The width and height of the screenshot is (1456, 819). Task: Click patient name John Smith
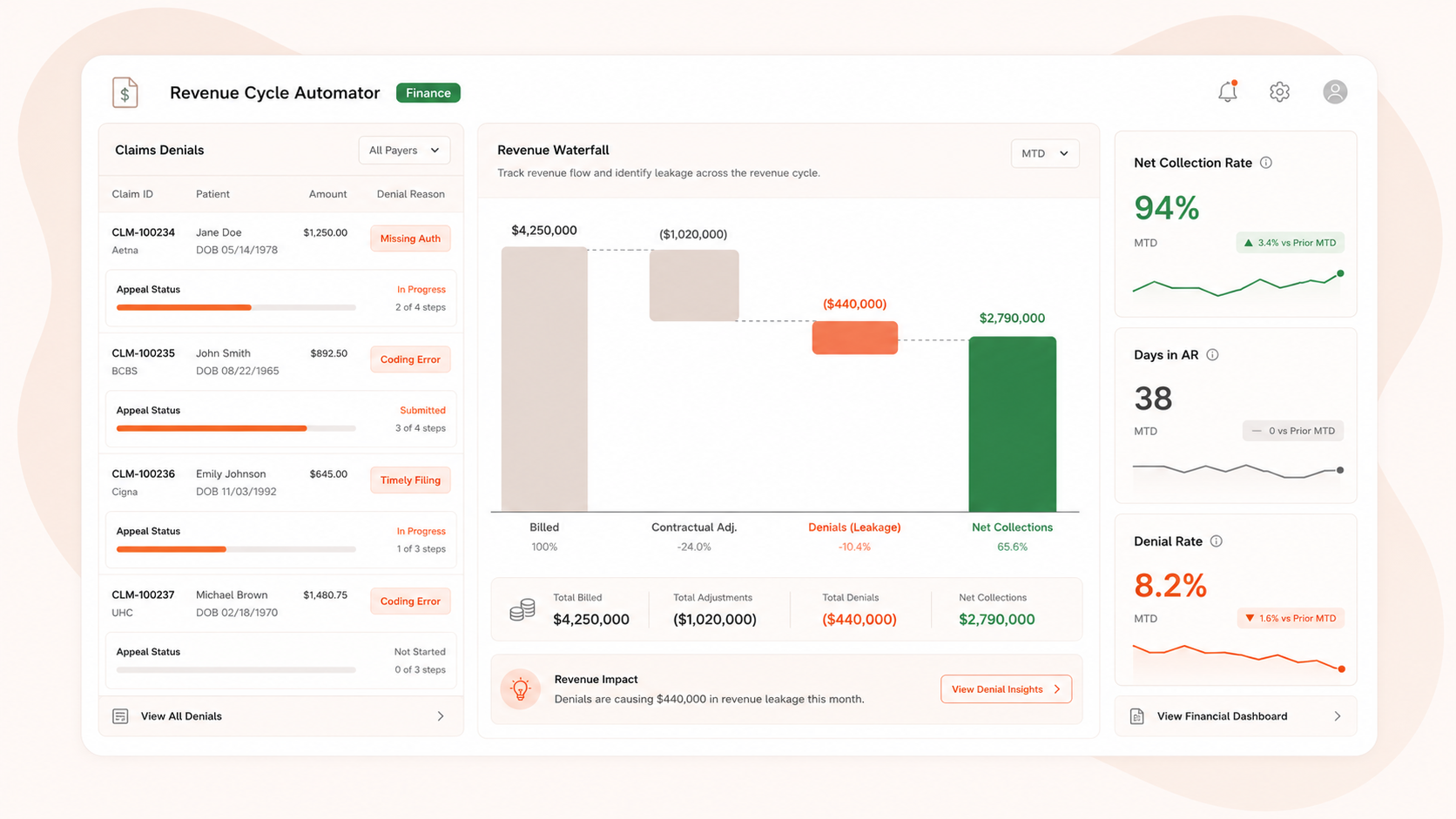(x=223, y=353)
